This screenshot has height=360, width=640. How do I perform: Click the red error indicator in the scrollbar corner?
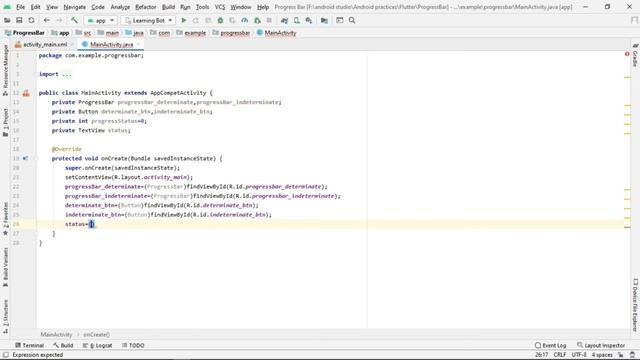coord(627,54)
